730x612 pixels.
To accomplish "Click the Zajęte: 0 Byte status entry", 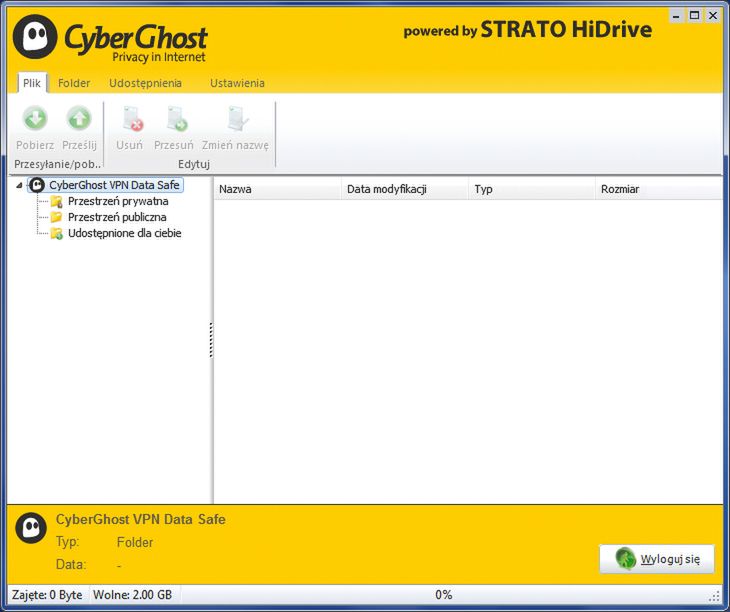I will [47, 594].
